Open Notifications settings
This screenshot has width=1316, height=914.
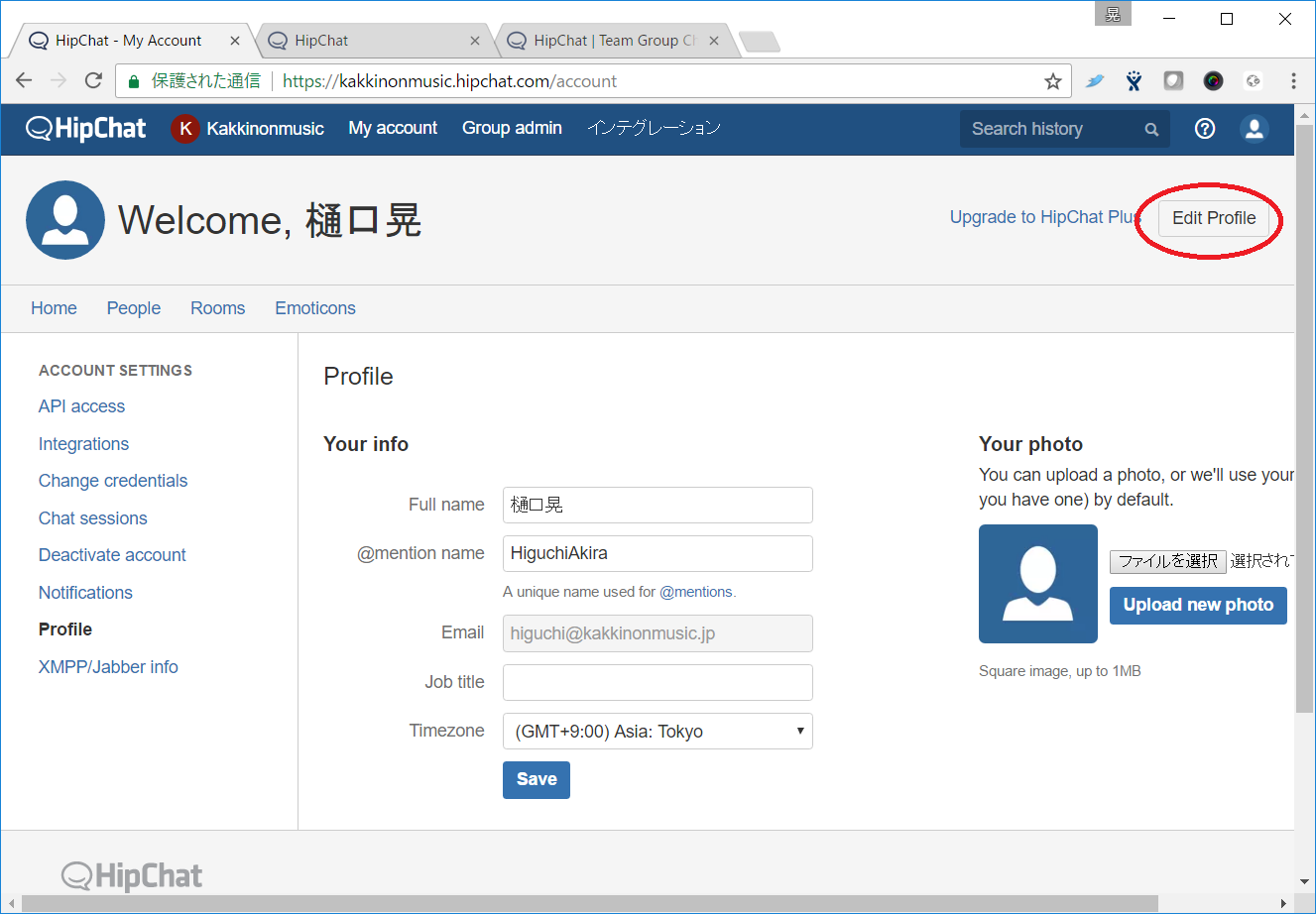coord(85,593)
